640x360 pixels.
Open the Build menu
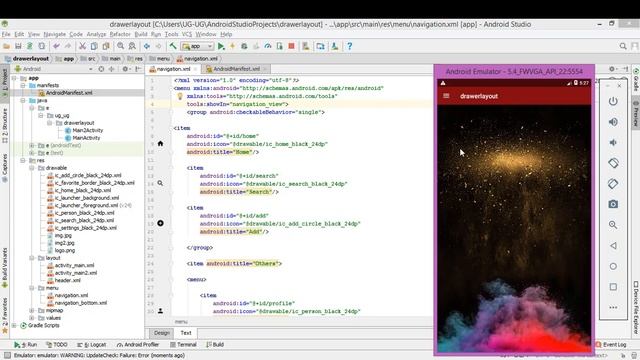coord(141,34)
